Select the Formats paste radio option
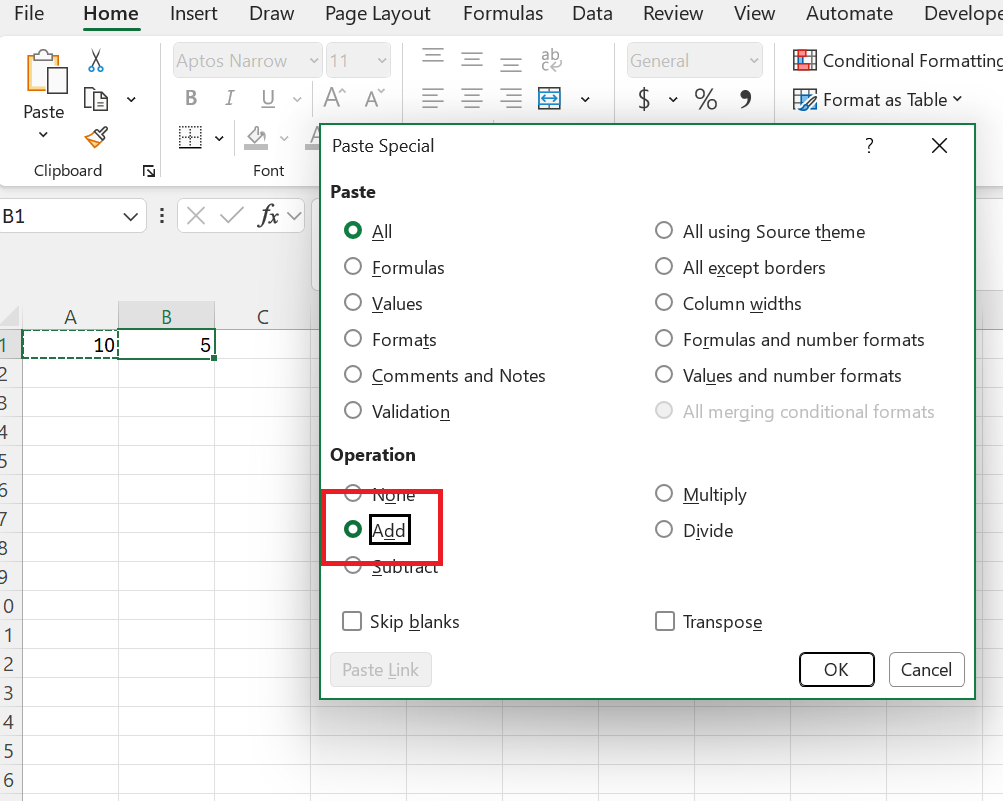1003x801 pixels. (352, 338)
